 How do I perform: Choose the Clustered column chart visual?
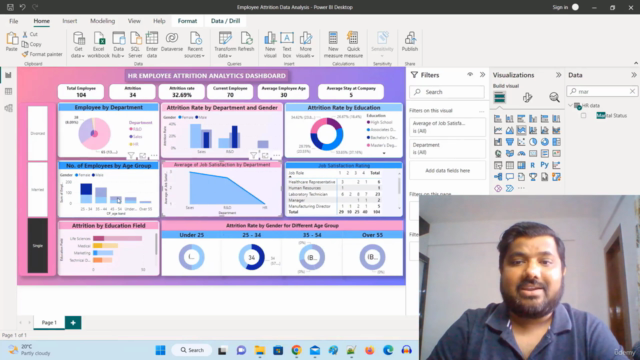(533, 119)
